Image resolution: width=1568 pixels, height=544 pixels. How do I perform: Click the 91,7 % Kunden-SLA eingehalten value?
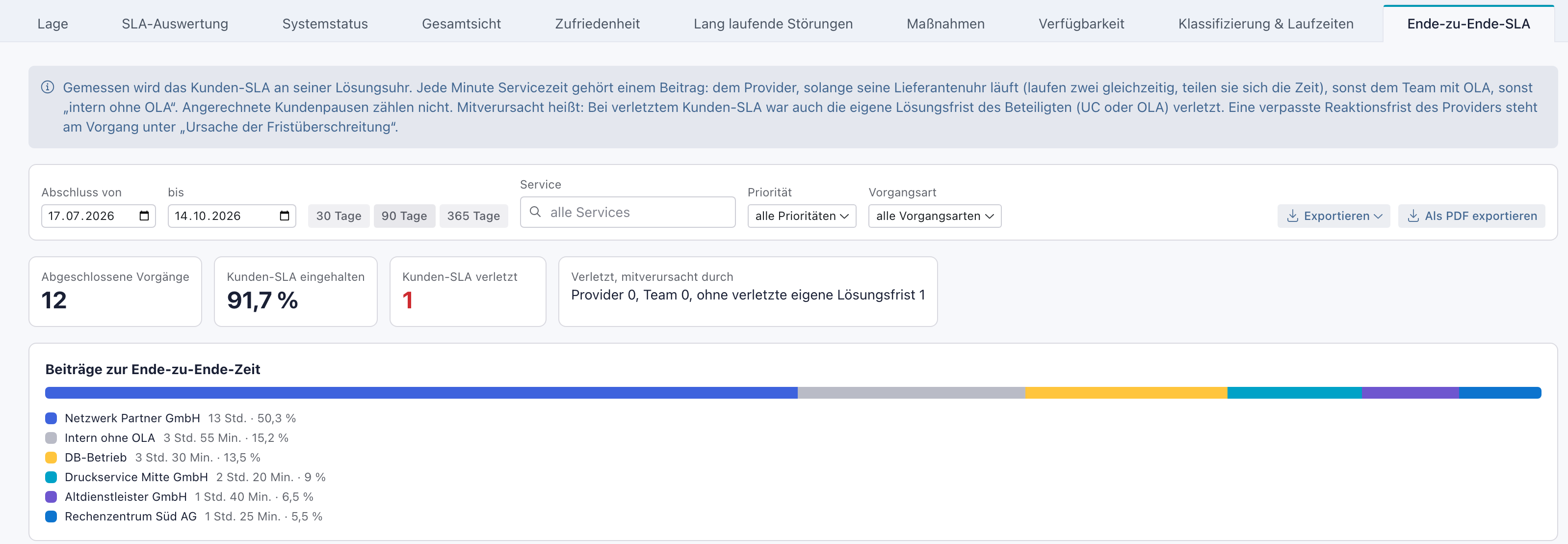(x=262, y=299)
